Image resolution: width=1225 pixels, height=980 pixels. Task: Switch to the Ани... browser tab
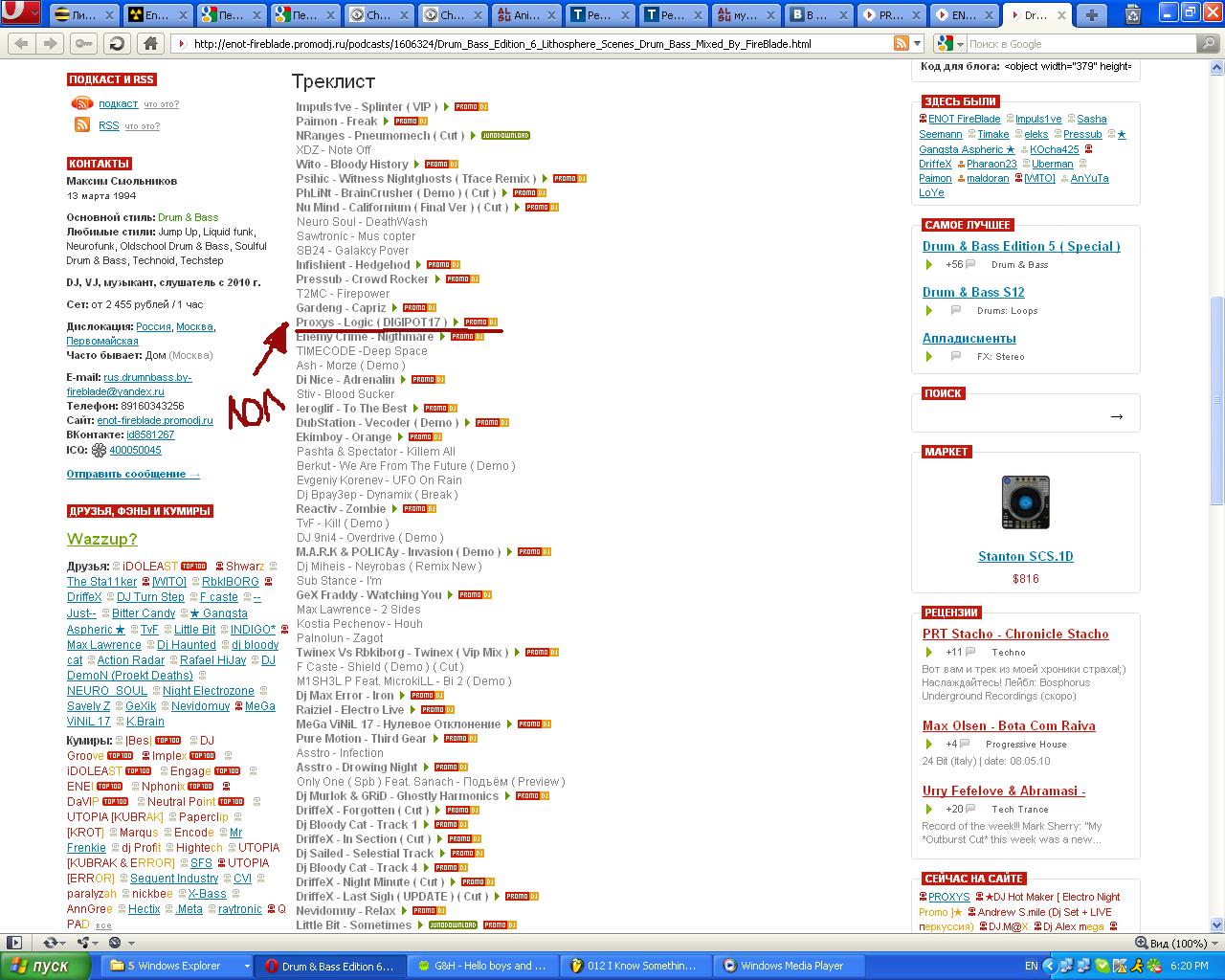524,14
